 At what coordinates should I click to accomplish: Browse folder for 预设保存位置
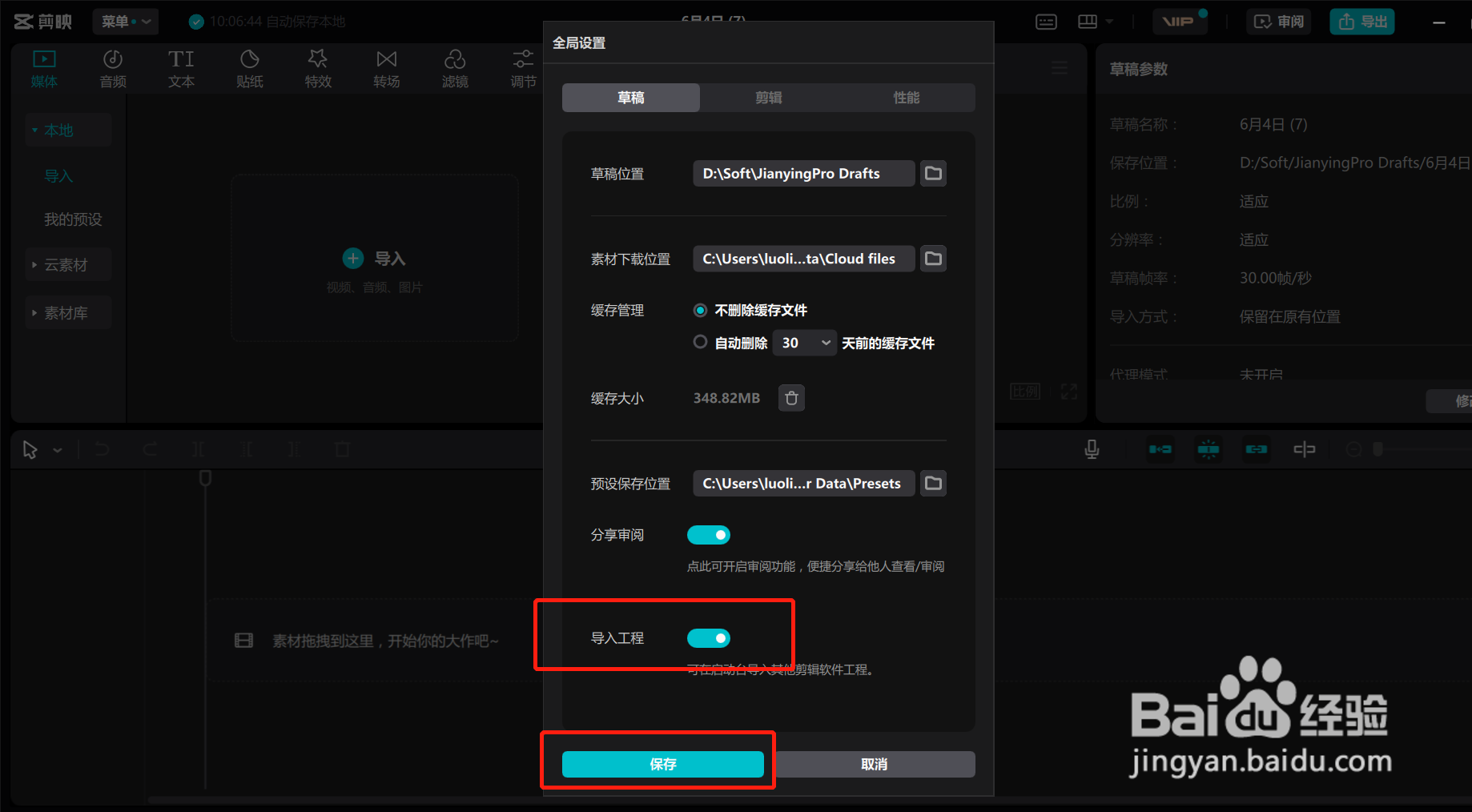[933, 483]
